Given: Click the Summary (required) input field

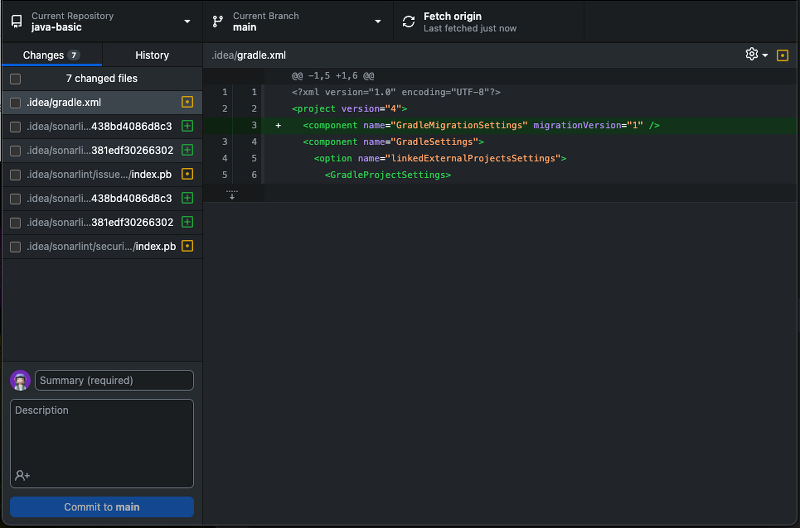Looking at the screenshot, I should coord(114,381).
